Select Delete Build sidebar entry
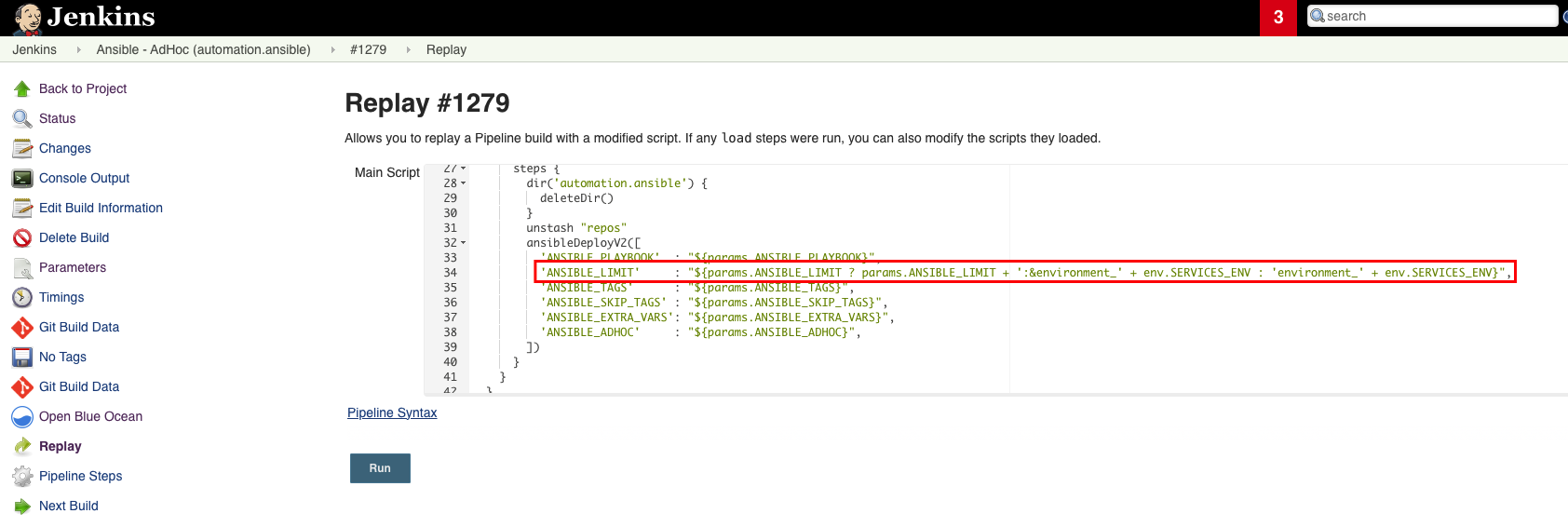Screen dimensions: 1568x527 (x=74, y=237)
